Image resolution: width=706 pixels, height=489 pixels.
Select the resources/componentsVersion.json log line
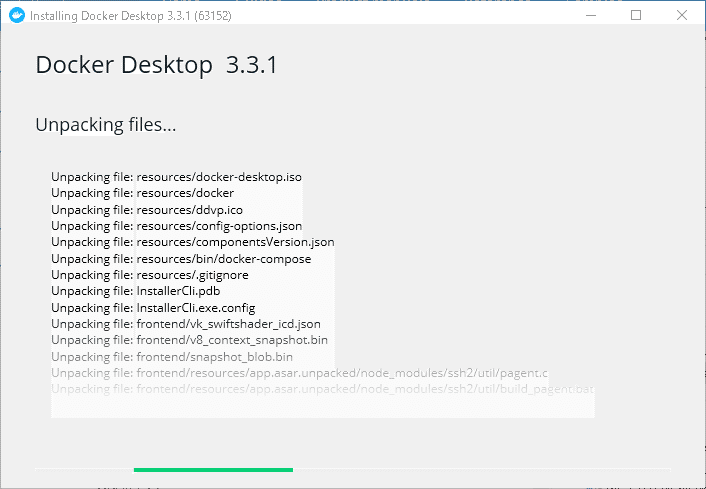click(193, 242)
